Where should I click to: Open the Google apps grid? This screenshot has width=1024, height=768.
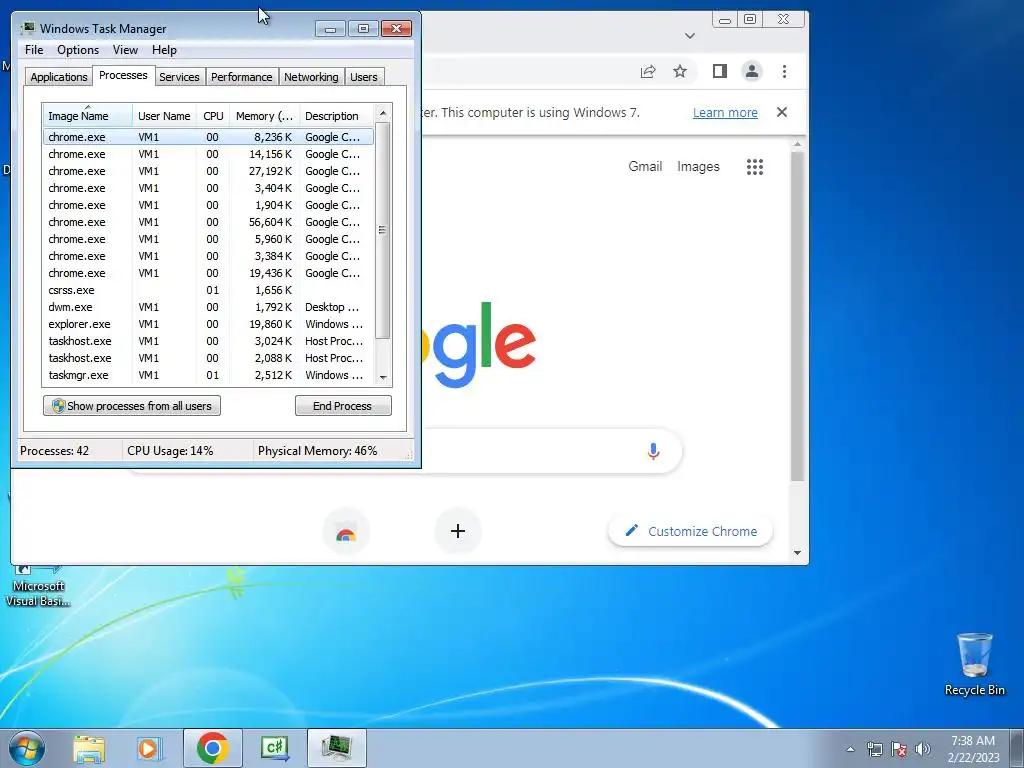(755, 167)
